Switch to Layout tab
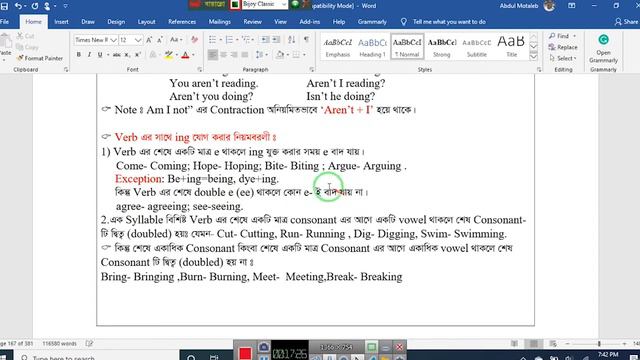Screen dimensions: 640x360 pos(146,22)
